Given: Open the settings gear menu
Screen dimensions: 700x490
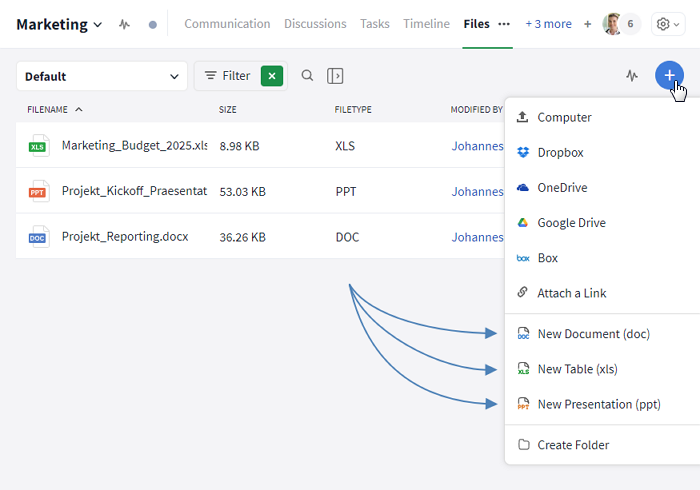Looking at the screenshot, I should pyautogui.click(x=668, y=24).
